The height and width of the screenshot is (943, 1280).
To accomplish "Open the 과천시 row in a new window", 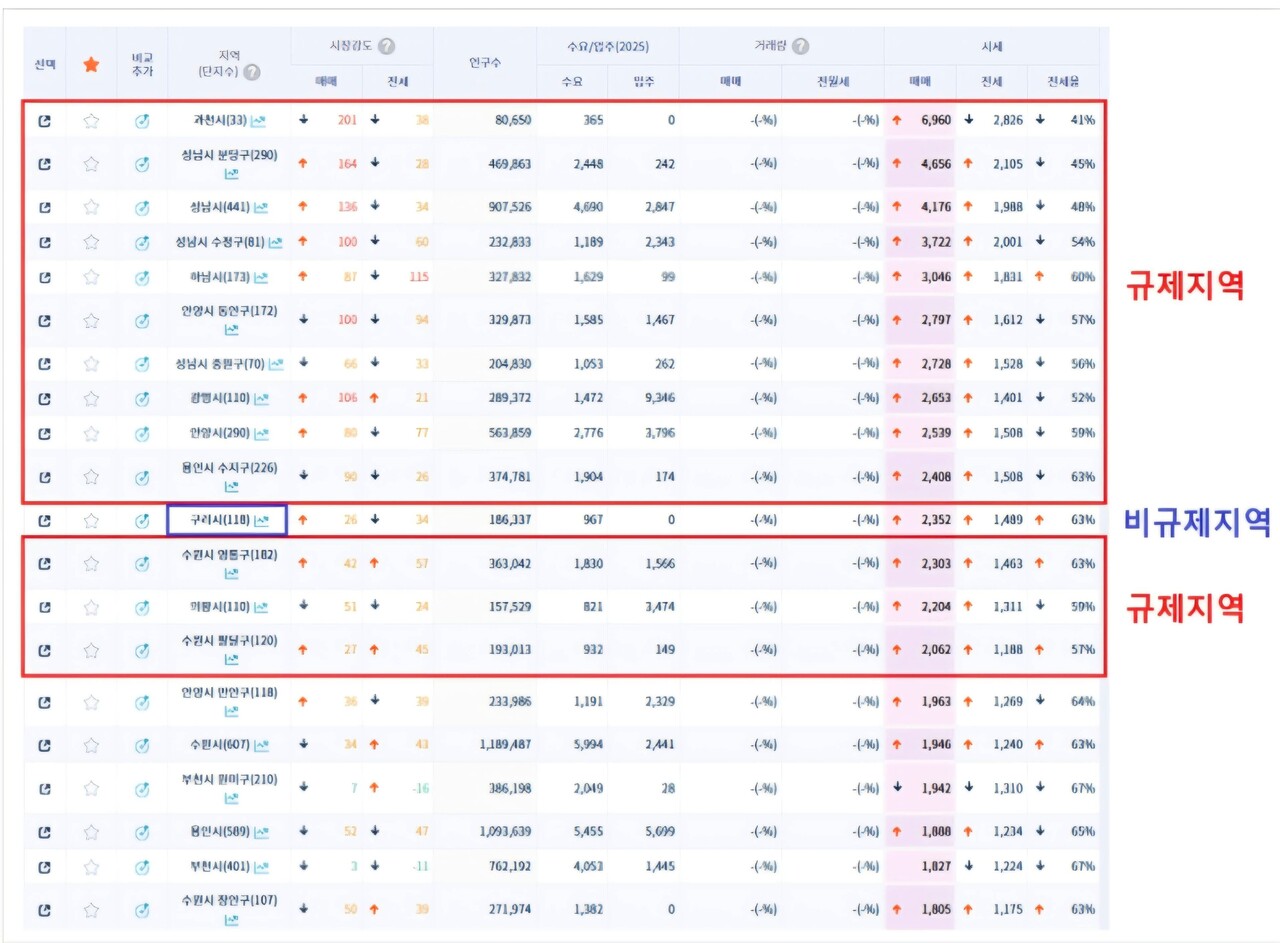I will point(44,121).
